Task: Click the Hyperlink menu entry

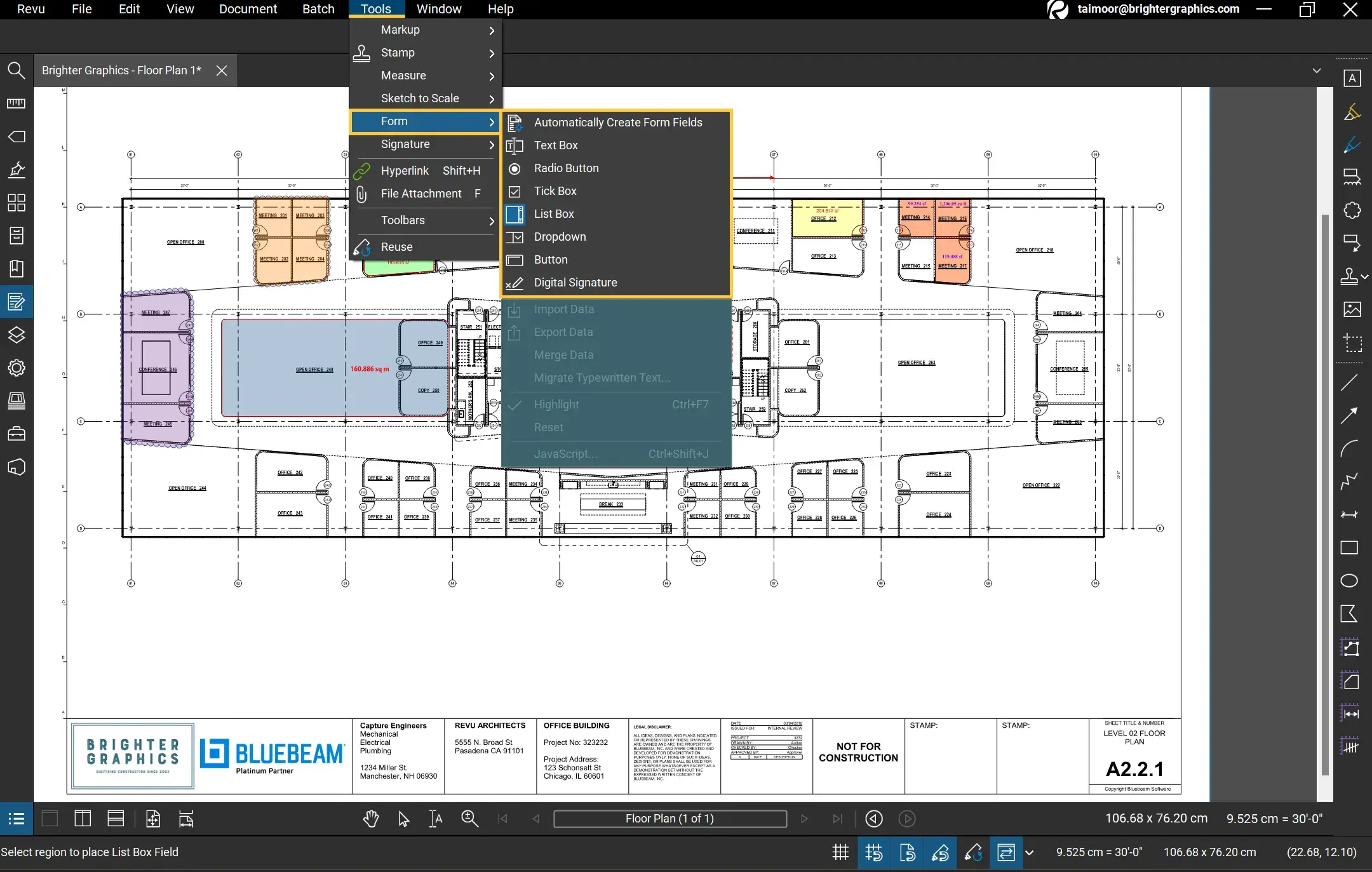Action: click(x=426, y=171)
